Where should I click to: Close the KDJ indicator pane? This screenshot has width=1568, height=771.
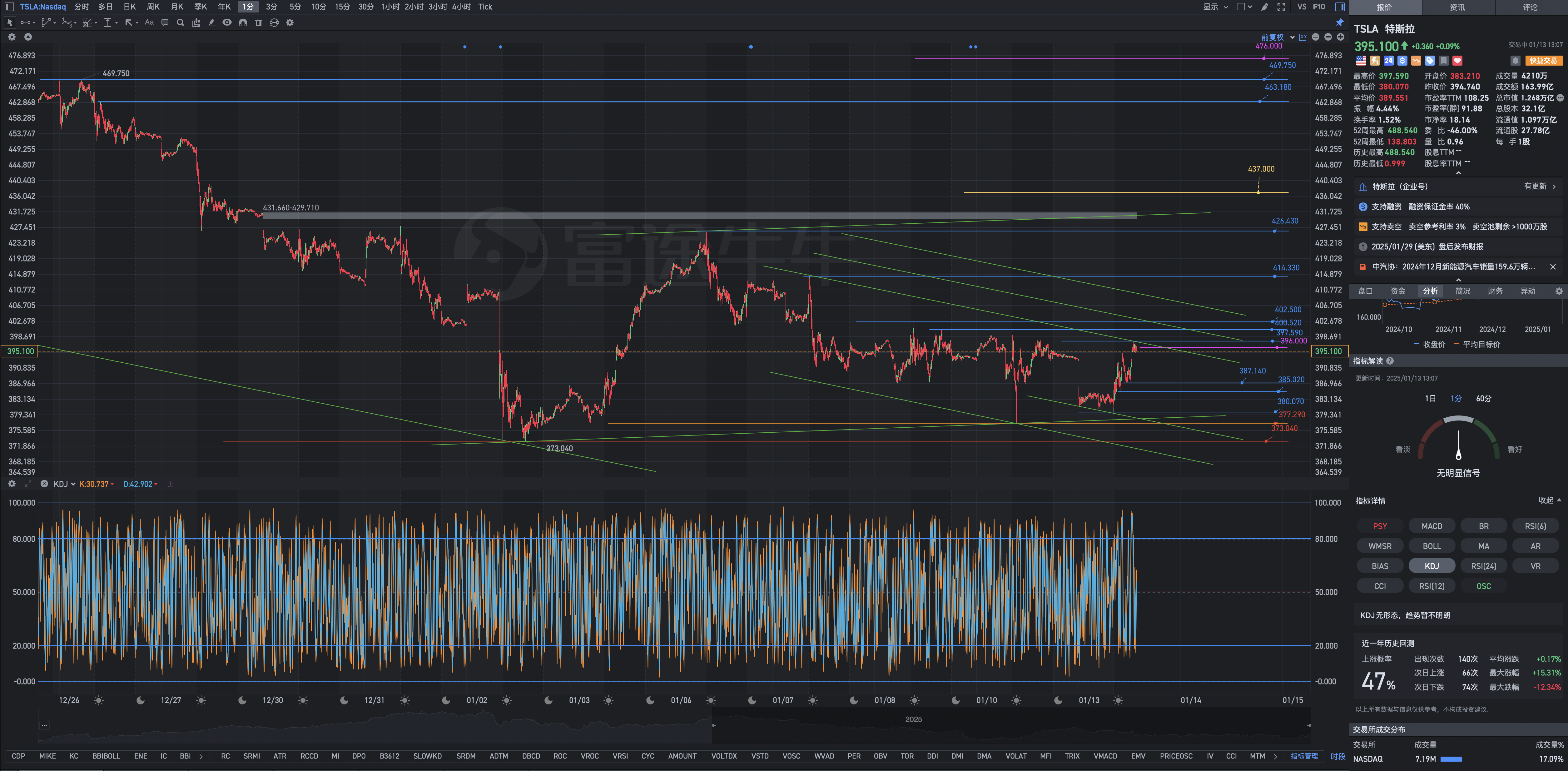[x=44, y=484]
